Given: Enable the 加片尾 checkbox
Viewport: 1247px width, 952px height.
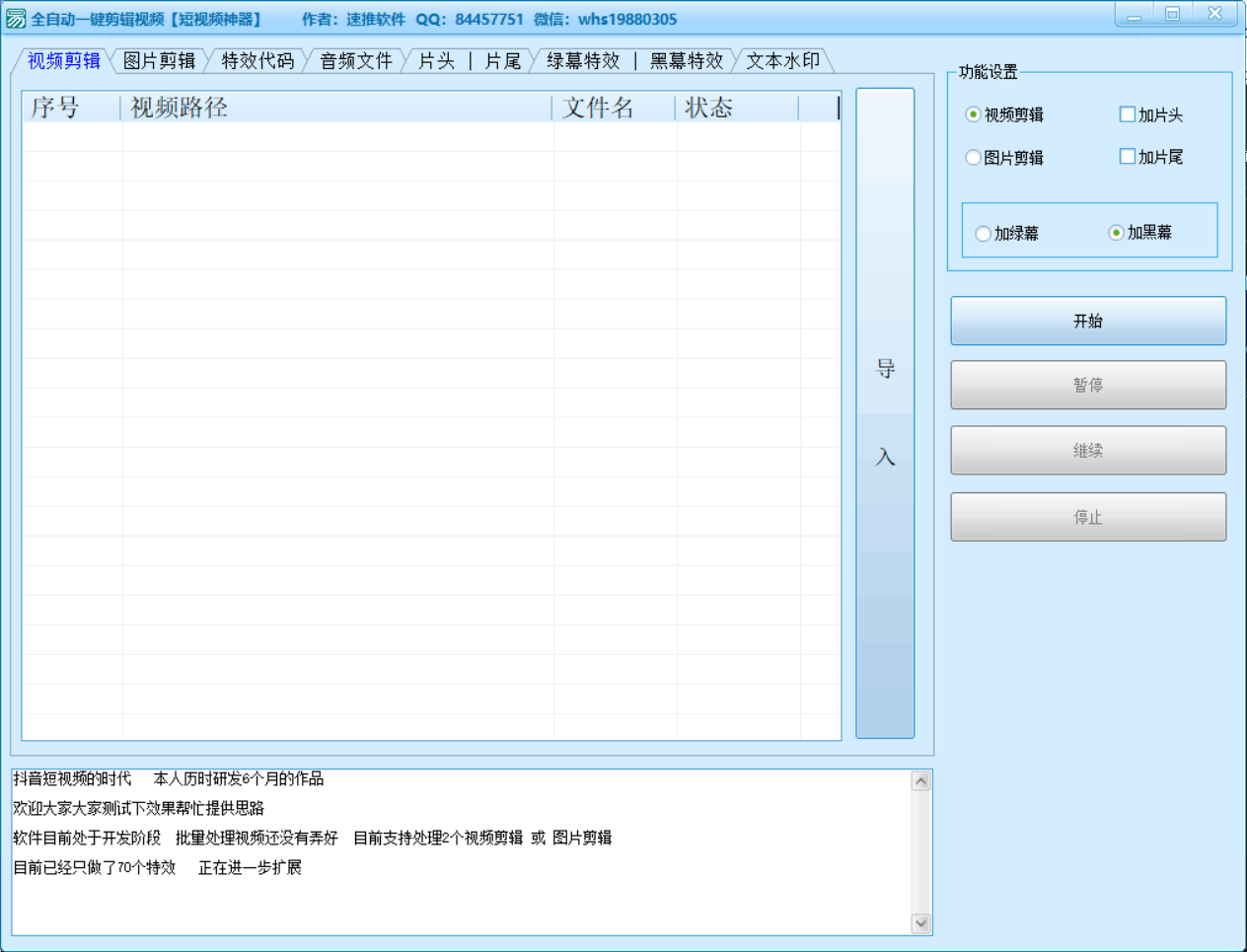Looking at the screenshot, I should 1128,156.
